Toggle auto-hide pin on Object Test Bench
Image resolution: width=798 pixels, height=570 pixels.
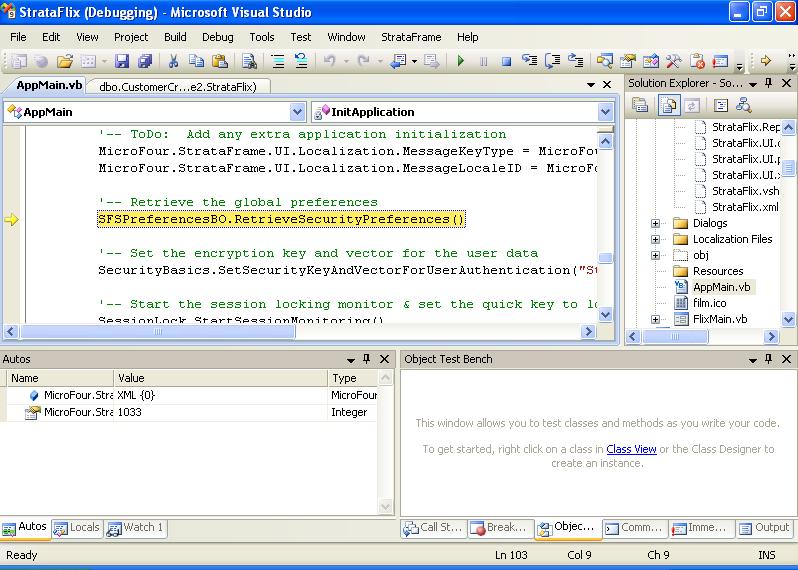[x=768, y=359]
